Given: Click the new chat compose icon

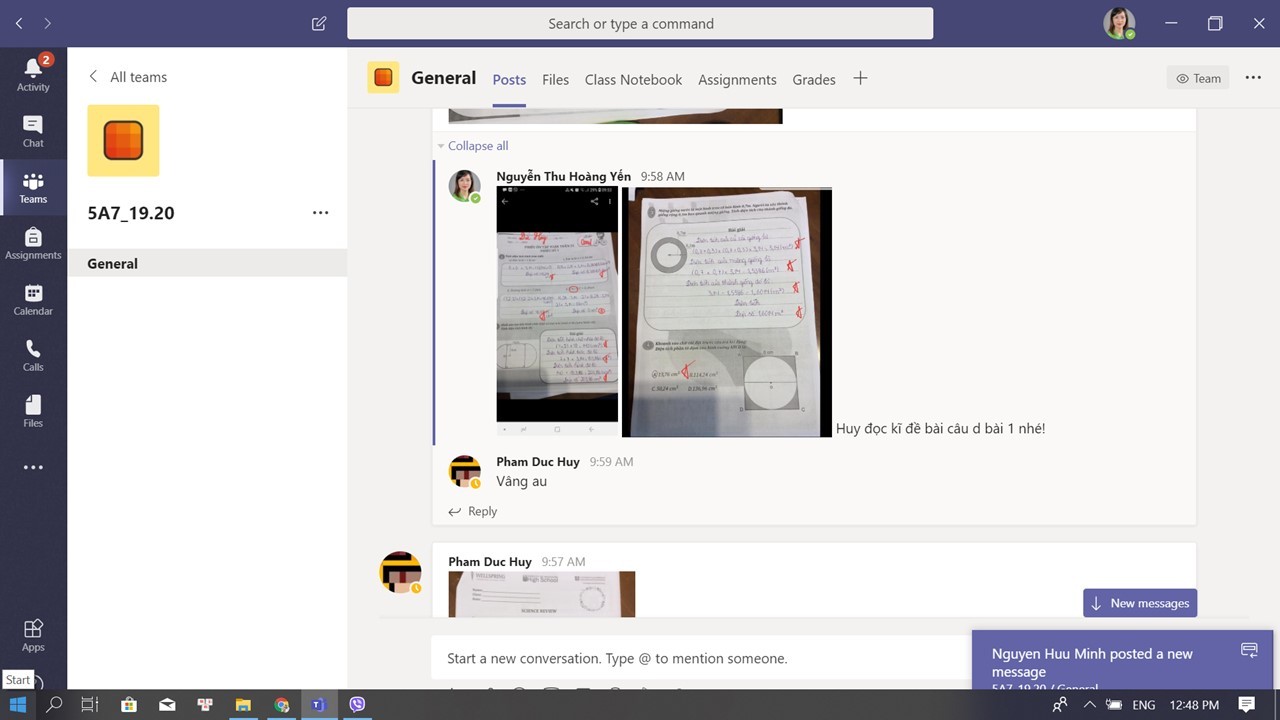Looking at the screenshot, I should coord(319,24).
